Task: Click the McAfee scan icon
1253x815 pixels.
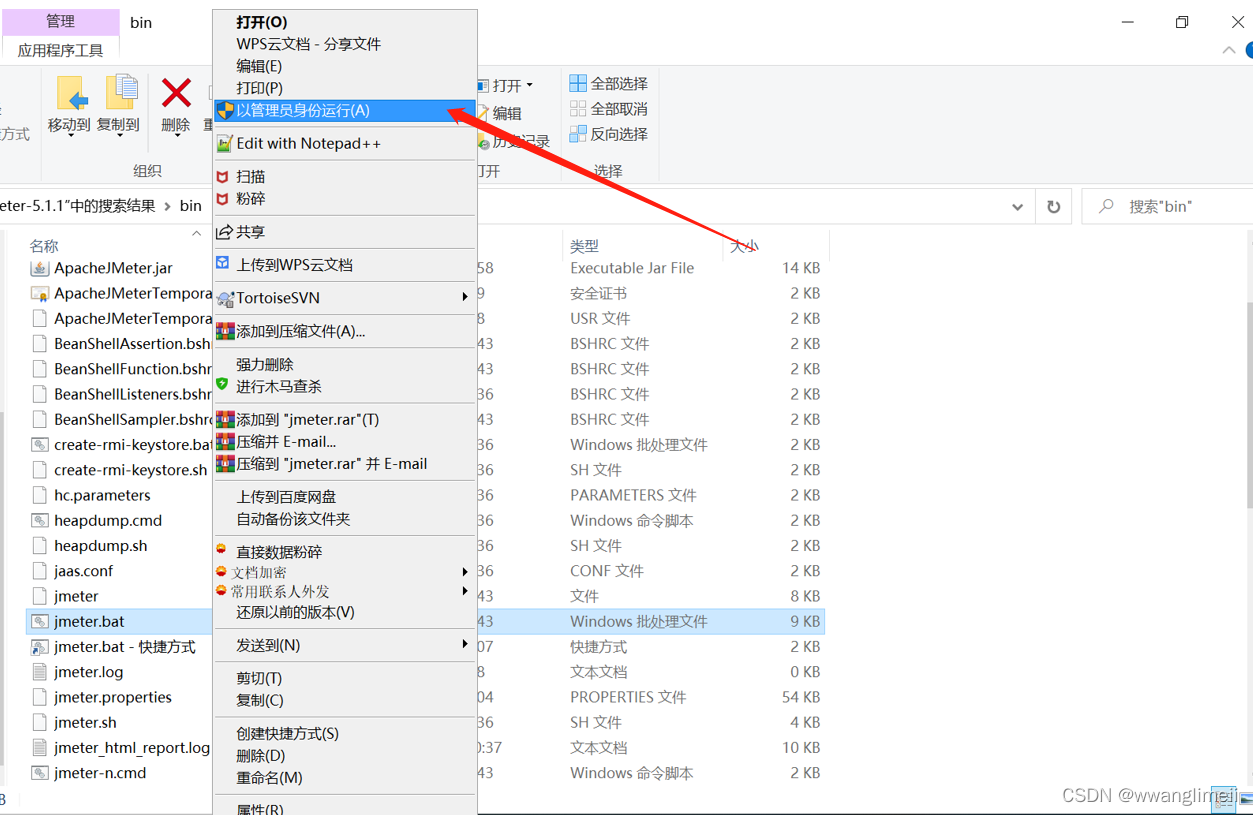Action: pyautogui.click(x=223, y=176)
